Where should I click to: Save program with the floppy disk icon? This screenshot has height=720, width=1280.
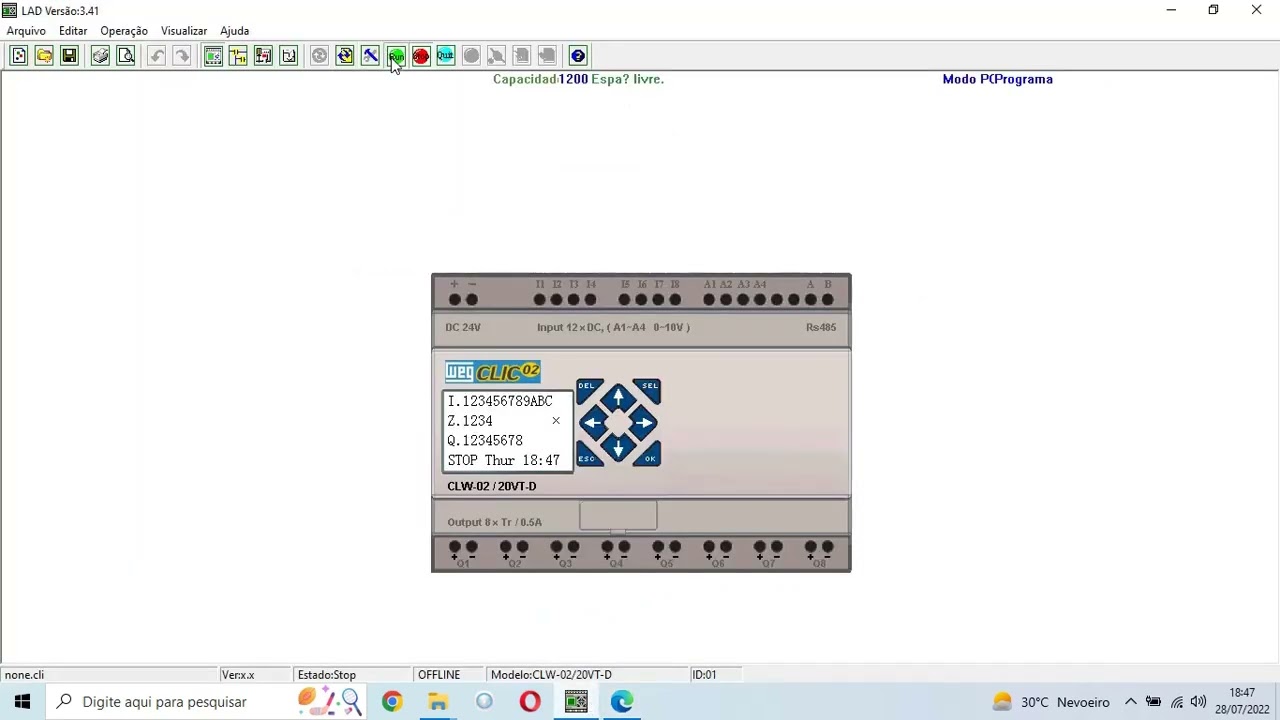coord(69,56)
